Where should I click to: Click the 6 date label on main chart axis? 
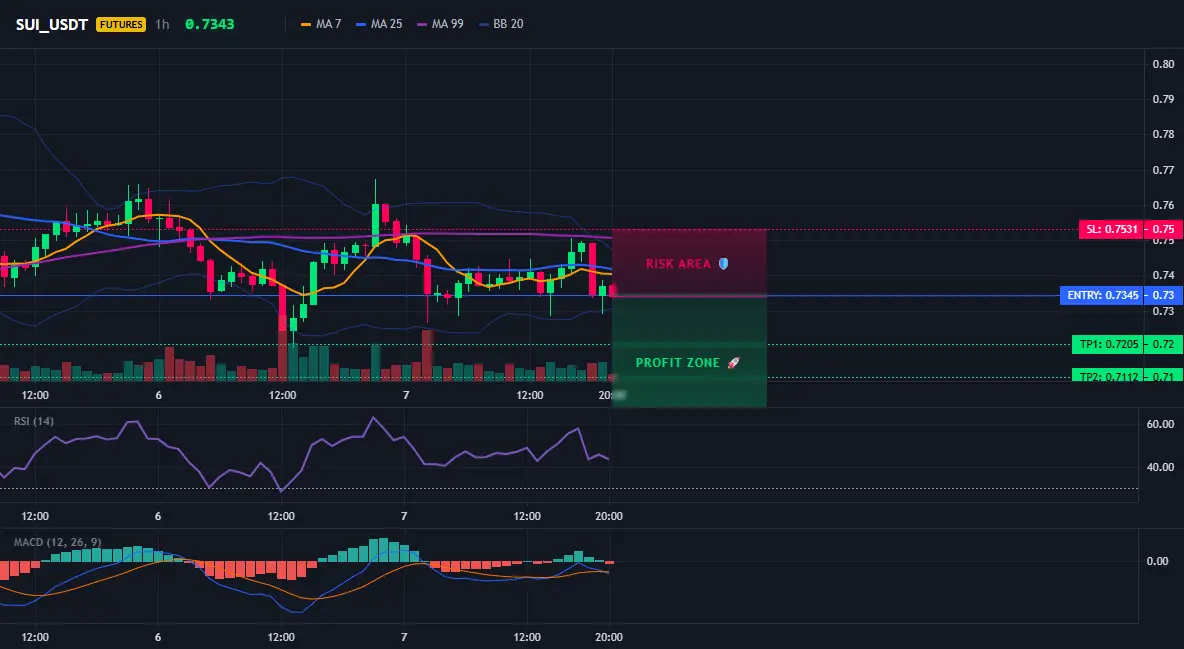click(x=159, y=395)
